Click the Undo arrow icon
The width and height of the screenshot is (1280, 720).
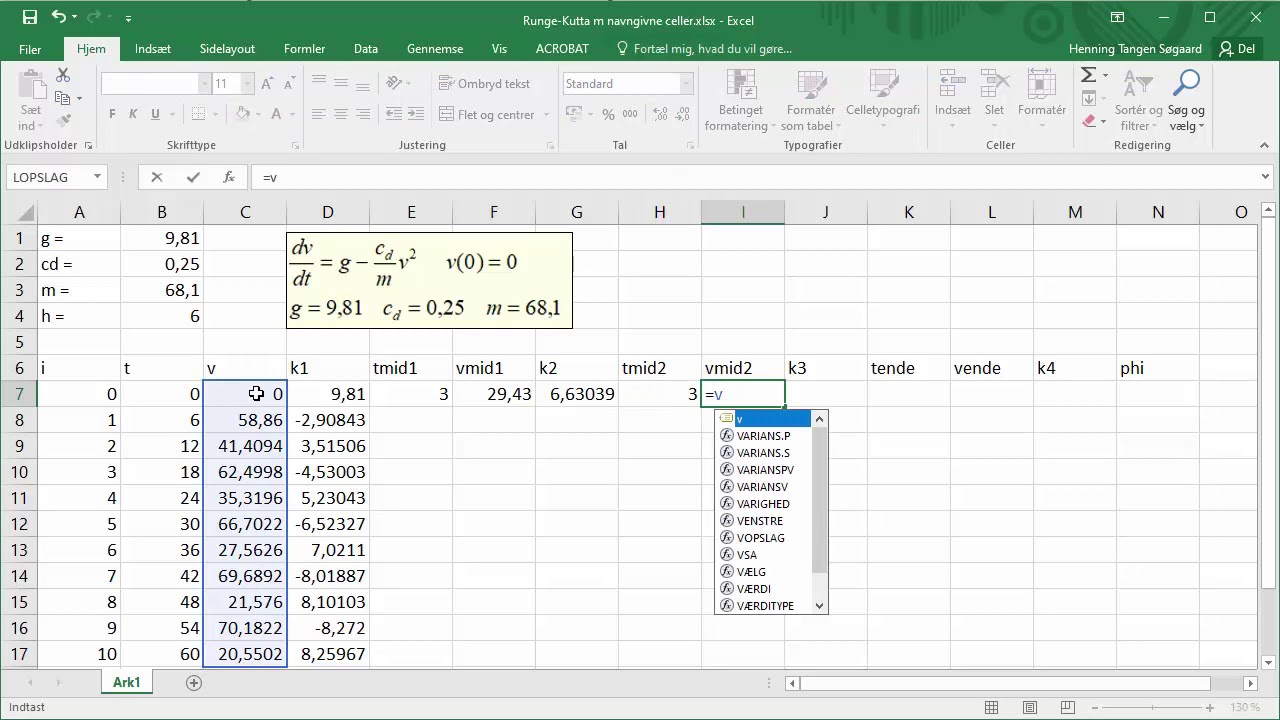point(60,18)
